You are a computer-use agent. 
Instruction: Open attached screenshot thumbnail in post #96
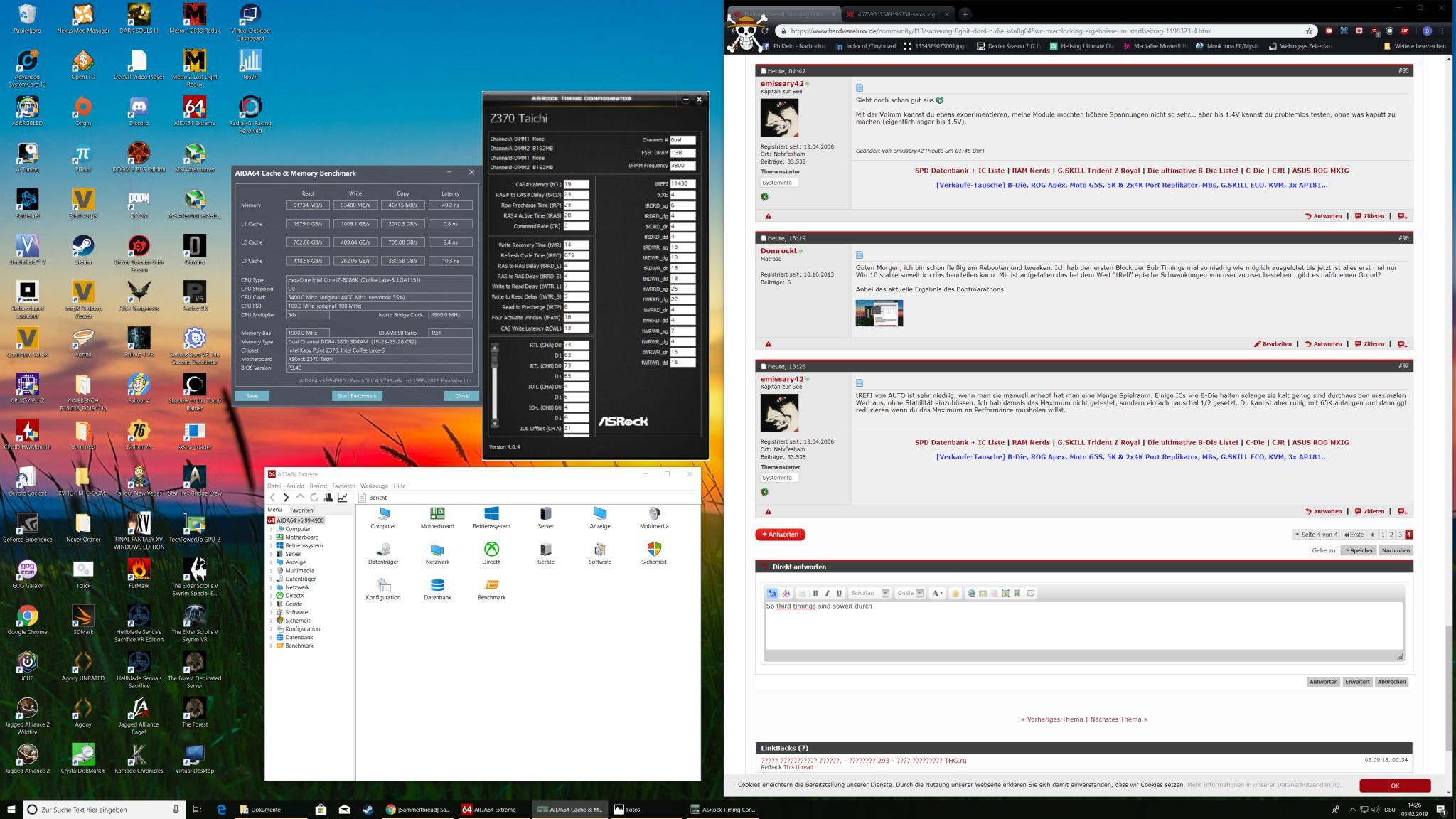click(879, 313)
